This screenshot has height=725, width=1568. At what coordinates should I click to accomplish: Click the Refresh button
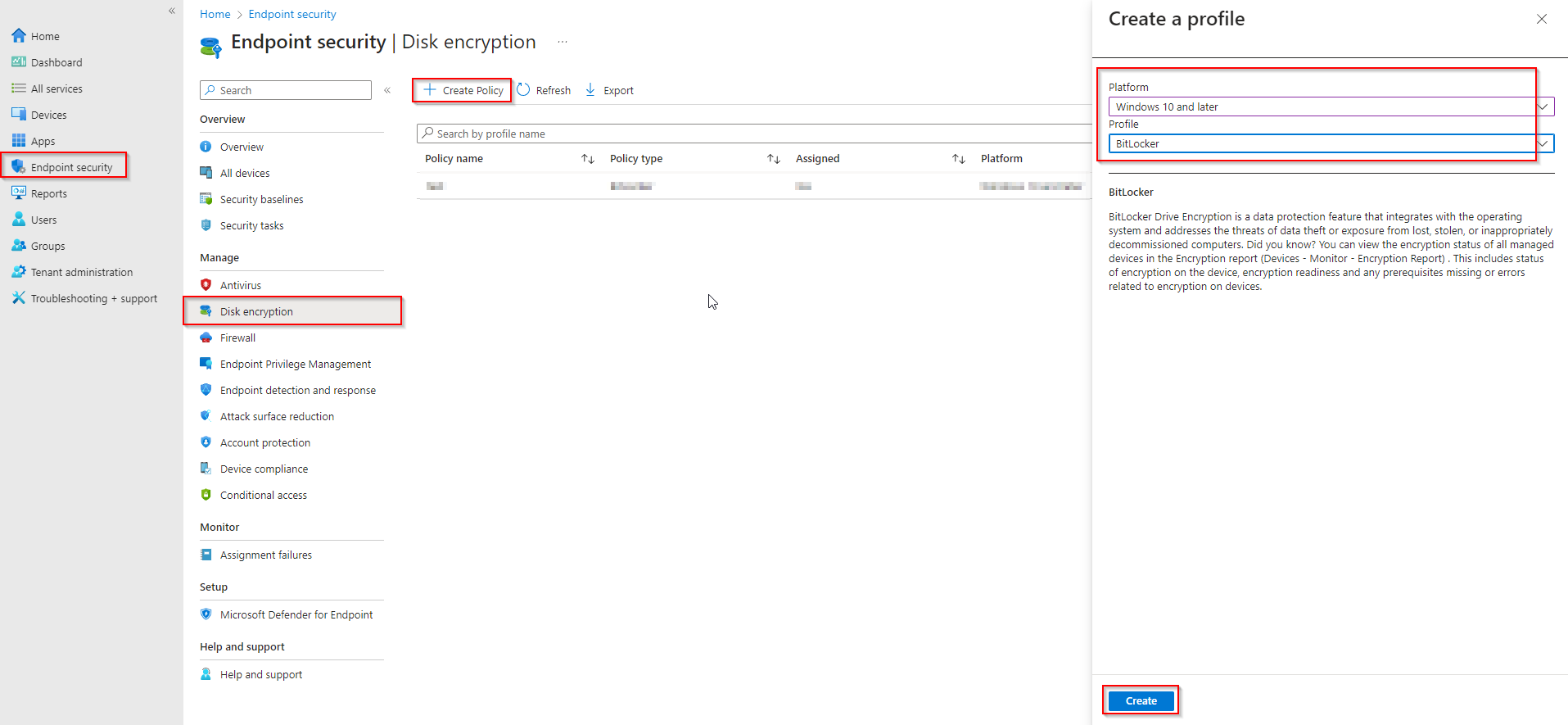point(544,90)
